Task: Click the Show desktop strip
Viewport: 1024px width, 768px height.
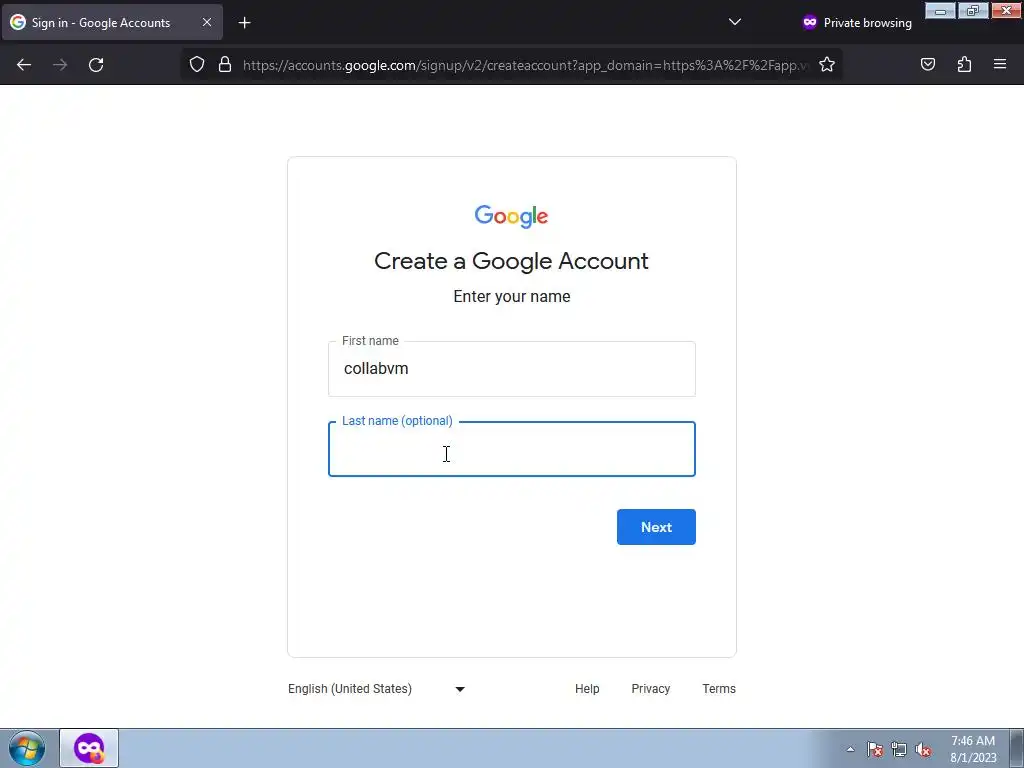Action: click(1017, 748)
